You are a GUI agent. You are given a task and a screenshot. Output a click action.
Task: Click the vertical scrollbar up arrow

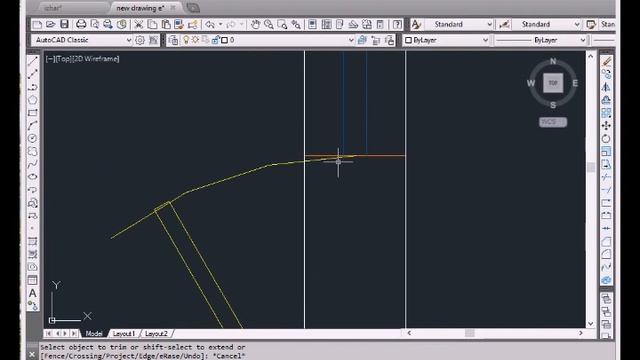point(591,56)
